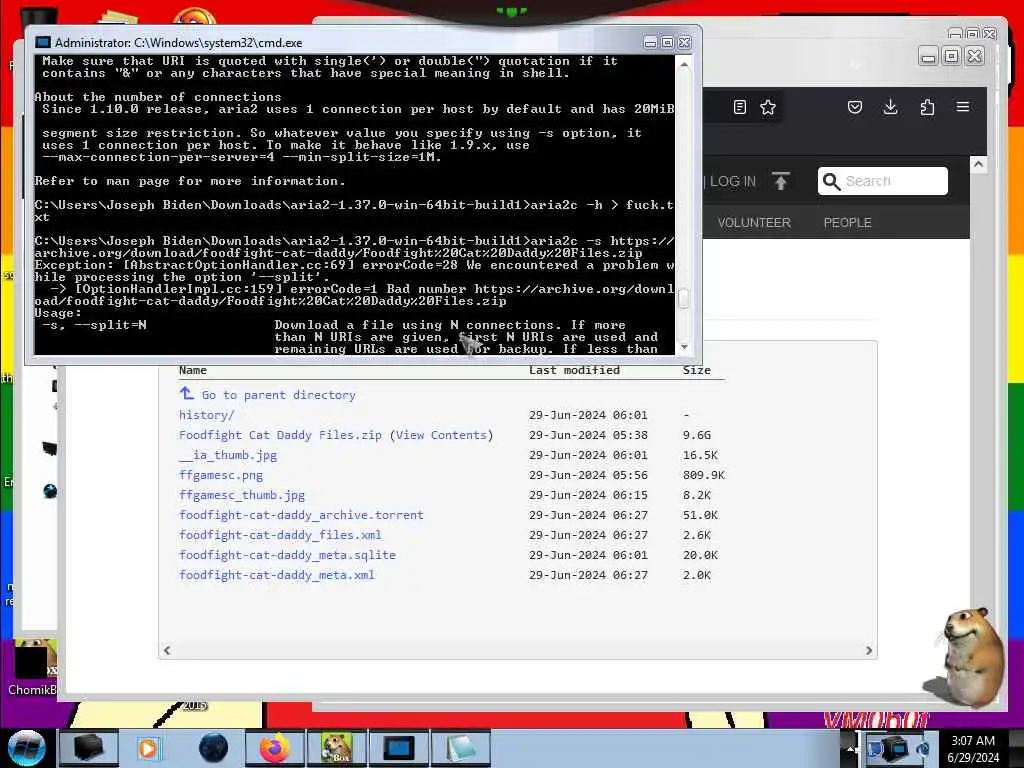Open __ia_thumb.jpg file link
The height and width of the screenshot is (768, 1024).
click(228, 455)
